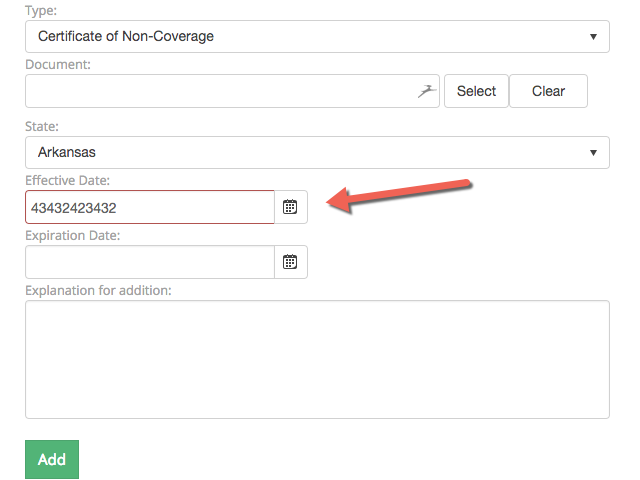640x480 pixels.
Task: Clear the selected document
Action: 548,91
